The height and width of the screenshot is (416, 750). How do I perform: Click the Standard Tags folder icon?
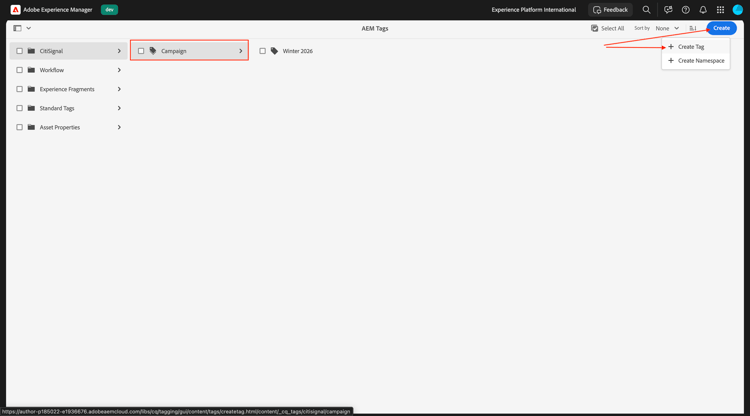(x=31, y=108)
